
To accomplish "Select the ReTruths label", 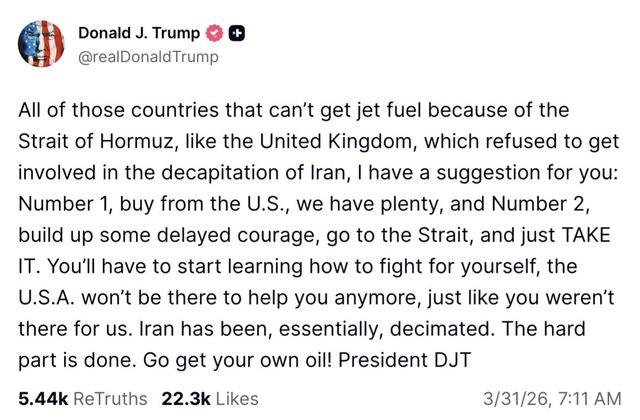I will [x=110, y=398].
